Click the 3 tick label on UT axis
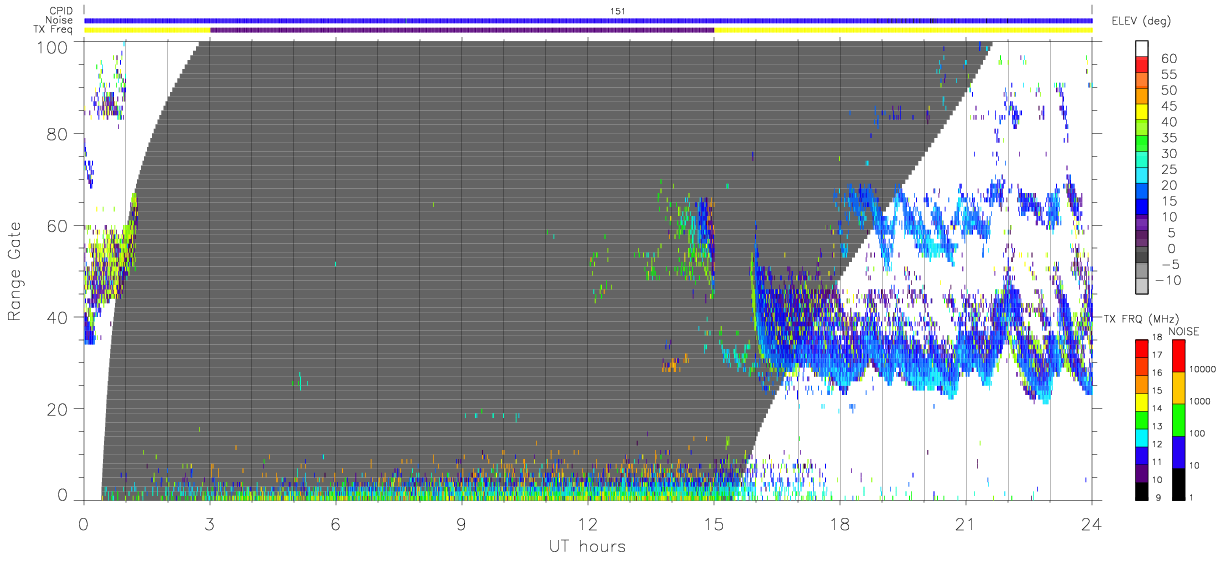The height and width of the screenshot is (567, 1228). point(210,523)
